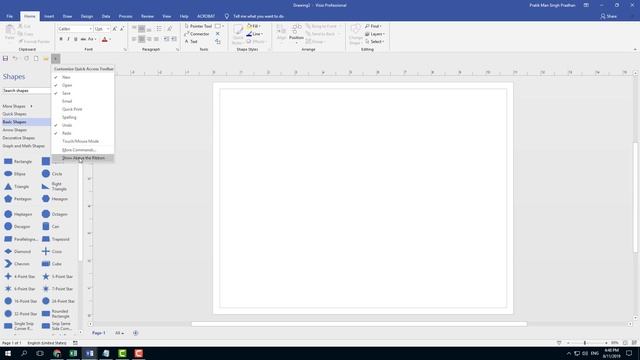This screenshot has height=360, width=640.
Task: Switch to the Design ribbon tab
Action: pos(87,16)
